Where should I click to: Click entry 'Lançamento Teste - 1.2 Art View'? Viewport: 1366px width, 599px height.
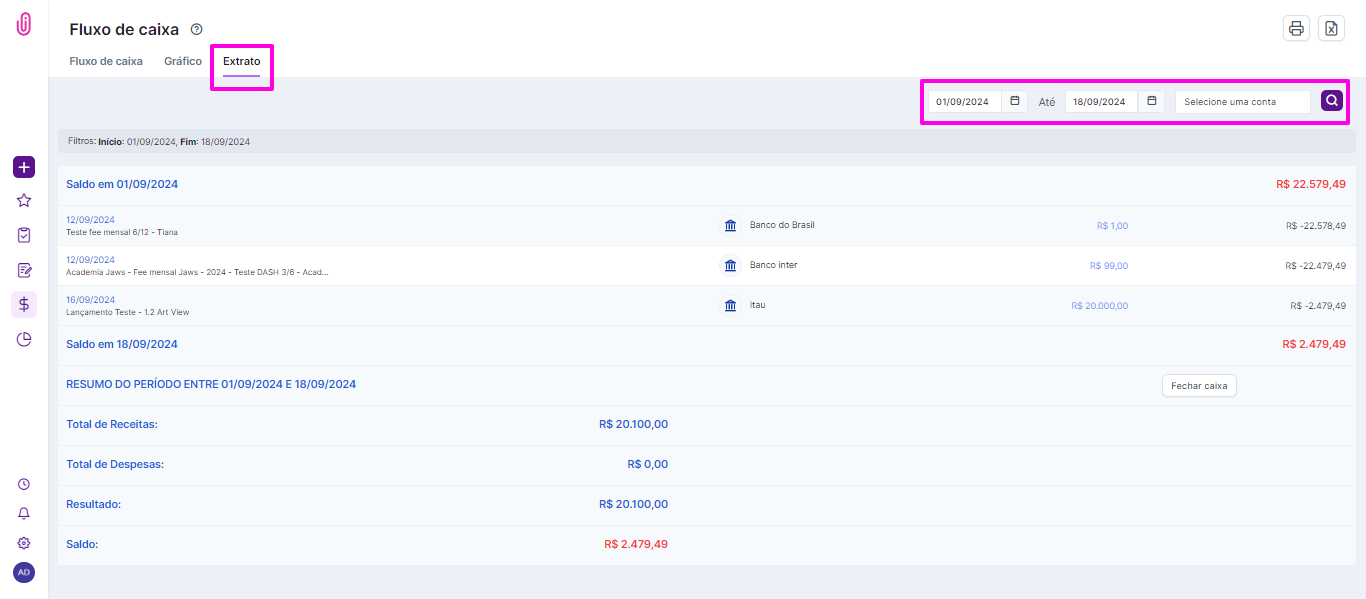pos(128,312)
